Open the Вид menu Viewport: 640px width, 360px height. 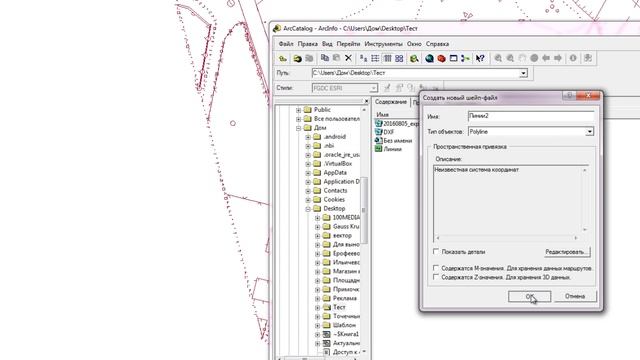[327, 44]
